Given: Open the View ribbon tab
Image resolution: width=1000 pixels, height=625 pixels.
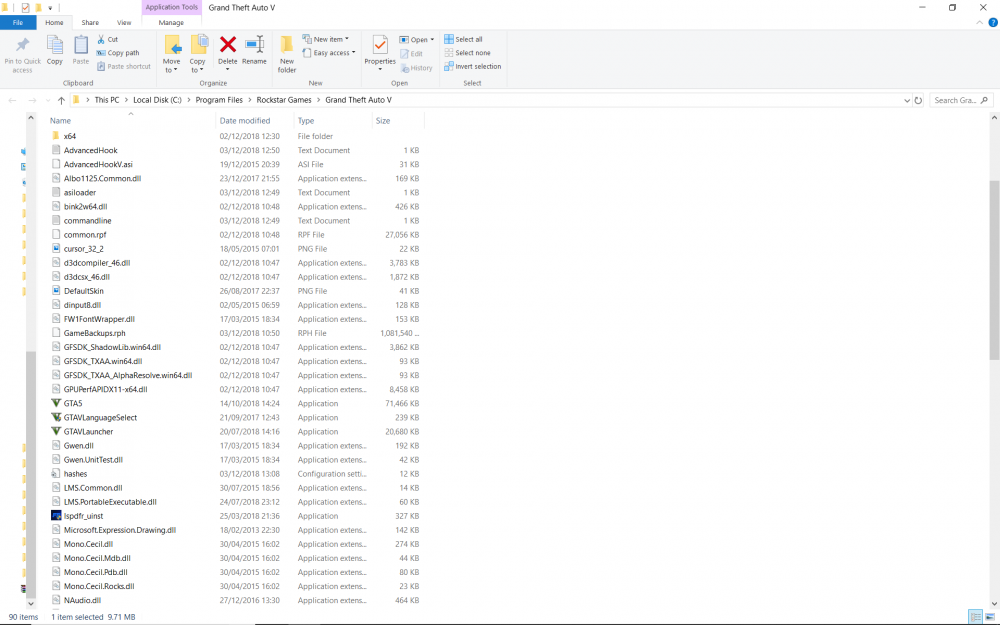Looking at the screenshot, I should pyautogui.click(x=124, y=22).
